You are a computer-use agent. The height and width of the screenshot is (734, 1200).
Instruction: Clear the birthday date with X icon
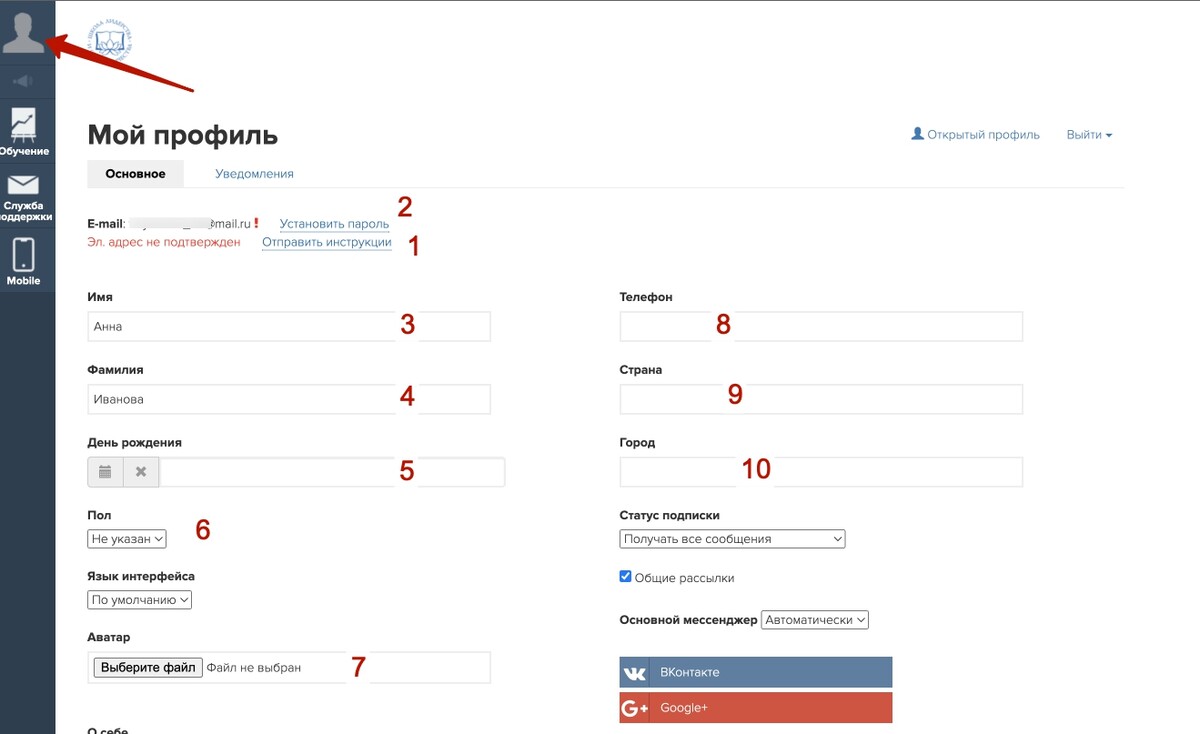pyautogui.click(x=141, y=472)
